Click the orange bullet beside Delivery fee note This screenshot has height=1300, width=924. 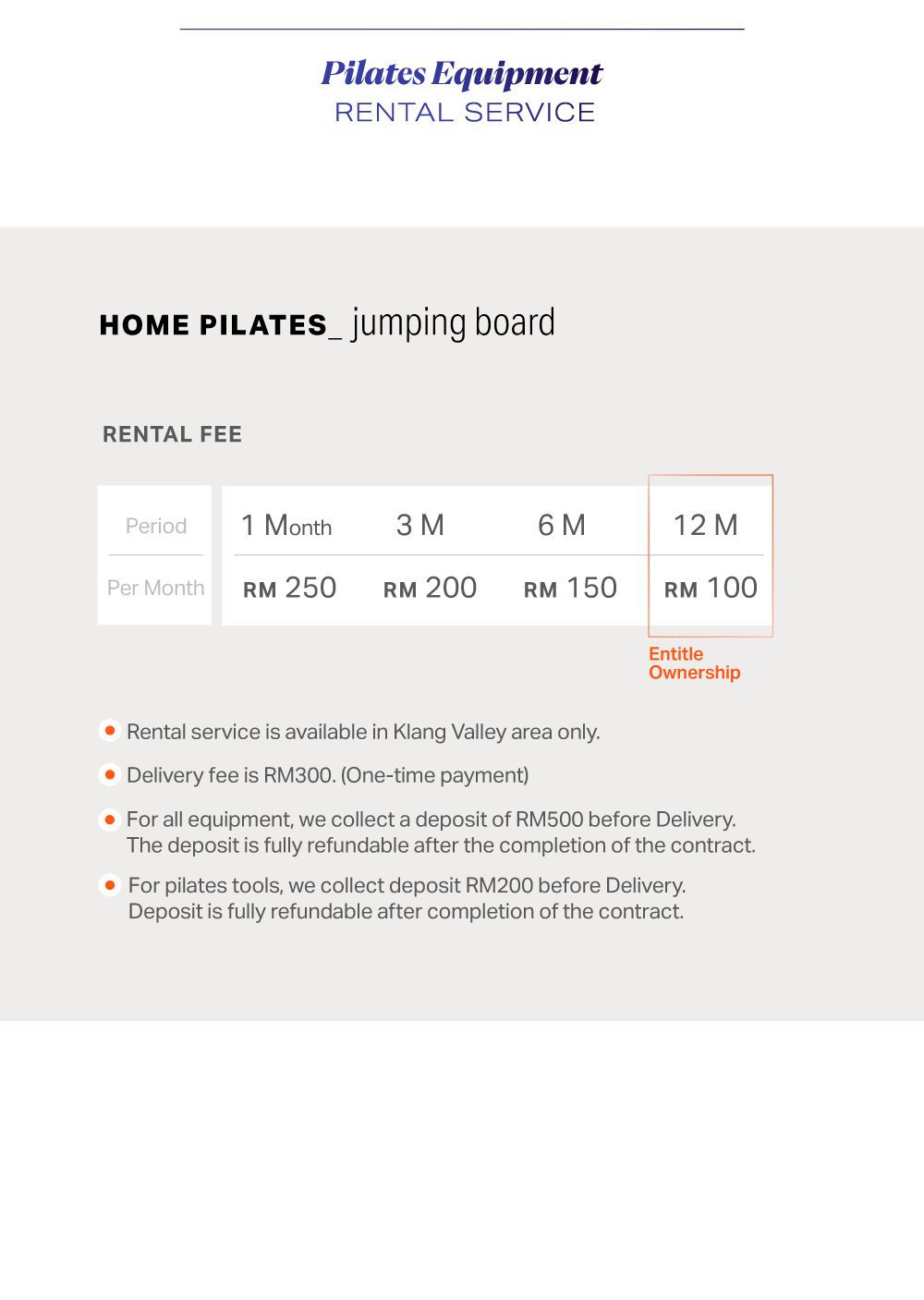click(110, 774)
